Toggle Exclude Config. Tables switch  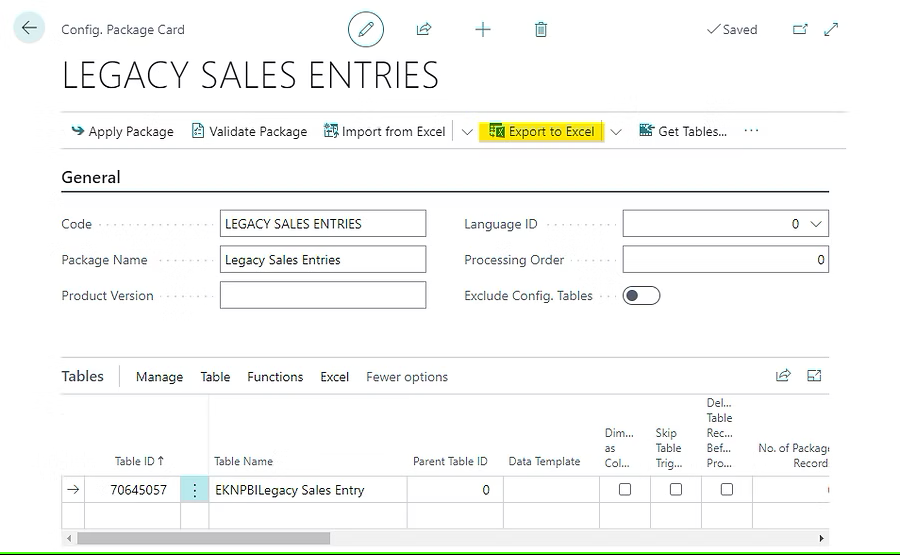coord(641,296)
